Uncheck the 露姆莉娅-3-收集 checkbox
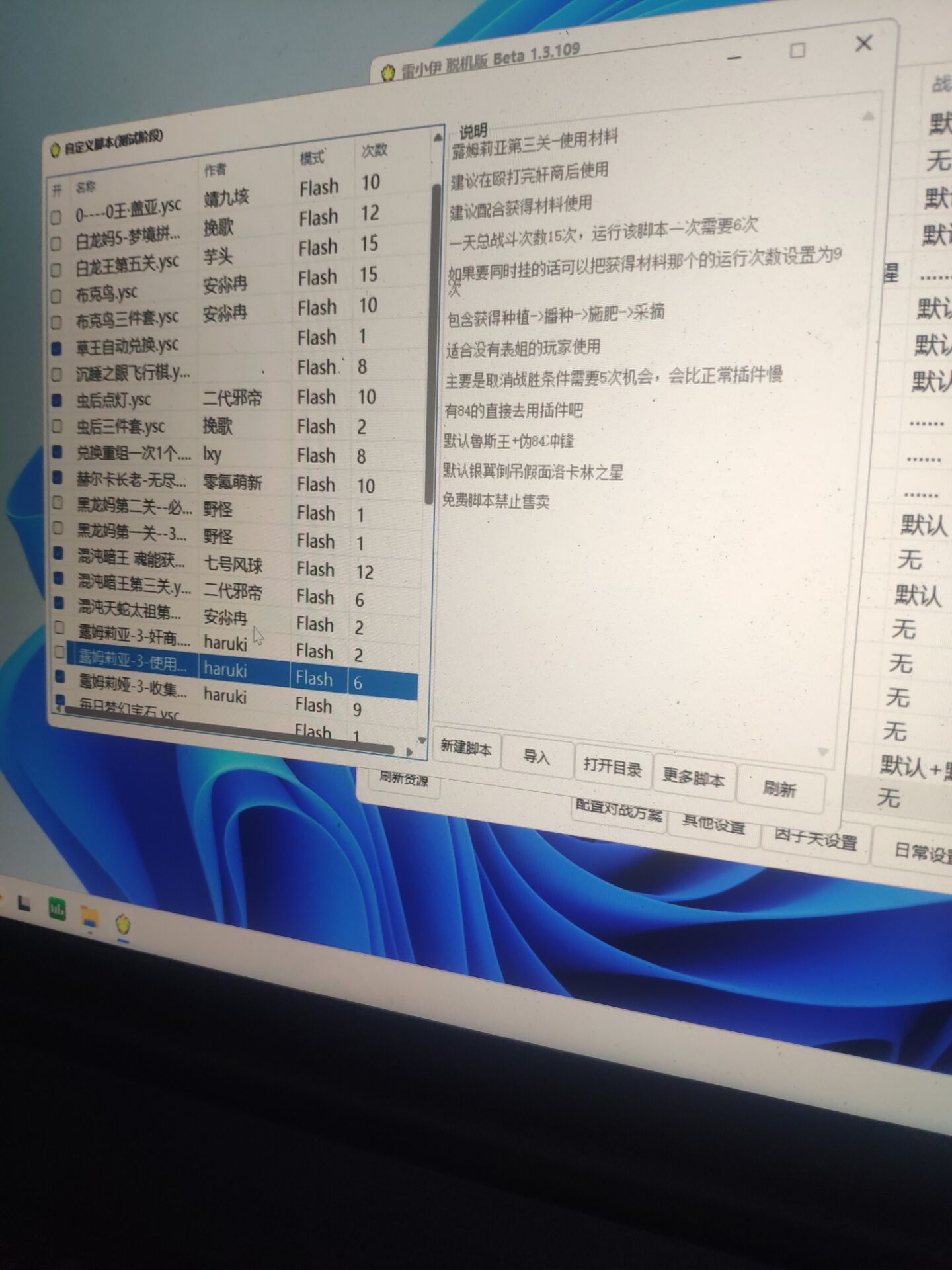Image resolution: width=952 pixels, height=1270 pixels. coord(60,676)
